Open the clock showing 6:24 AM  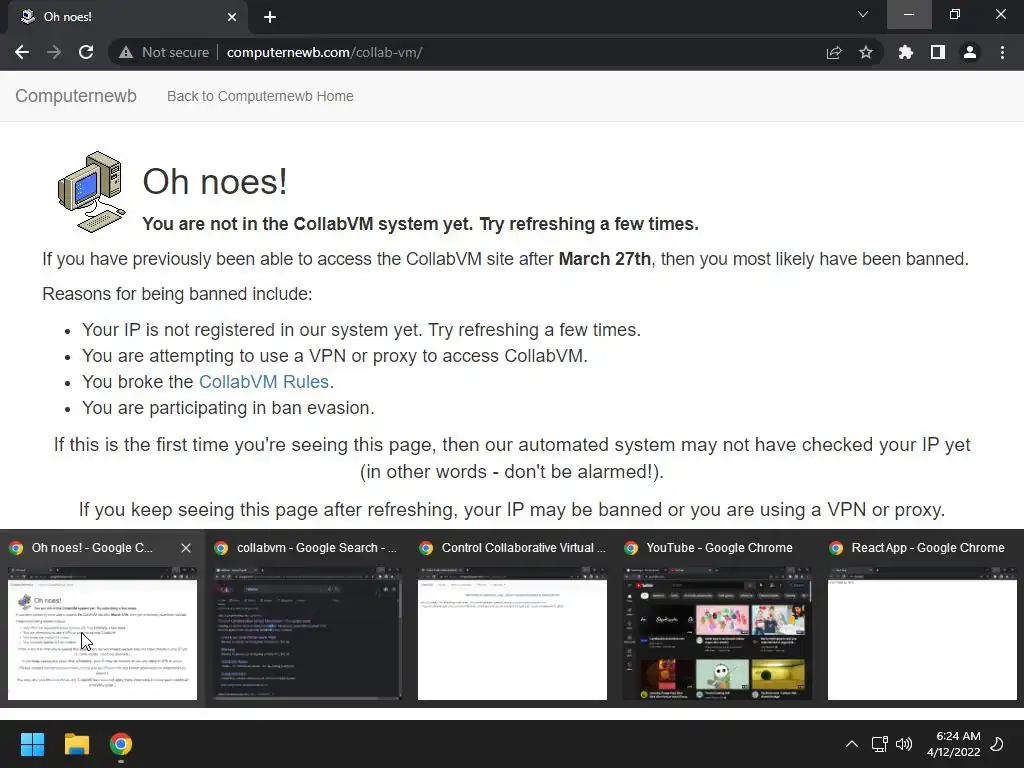[953, 744]
